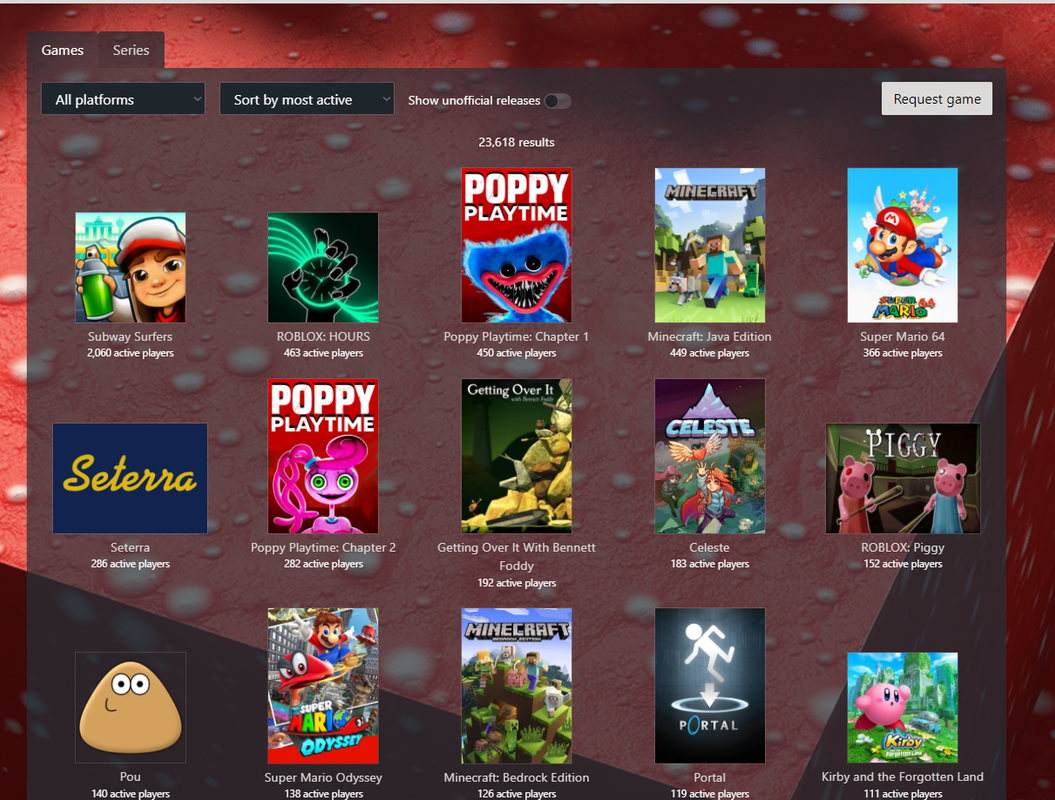The image size is (1055, 800).
Task: Open the Super Mario 64 cover
Action: click(x=902, y=246)
